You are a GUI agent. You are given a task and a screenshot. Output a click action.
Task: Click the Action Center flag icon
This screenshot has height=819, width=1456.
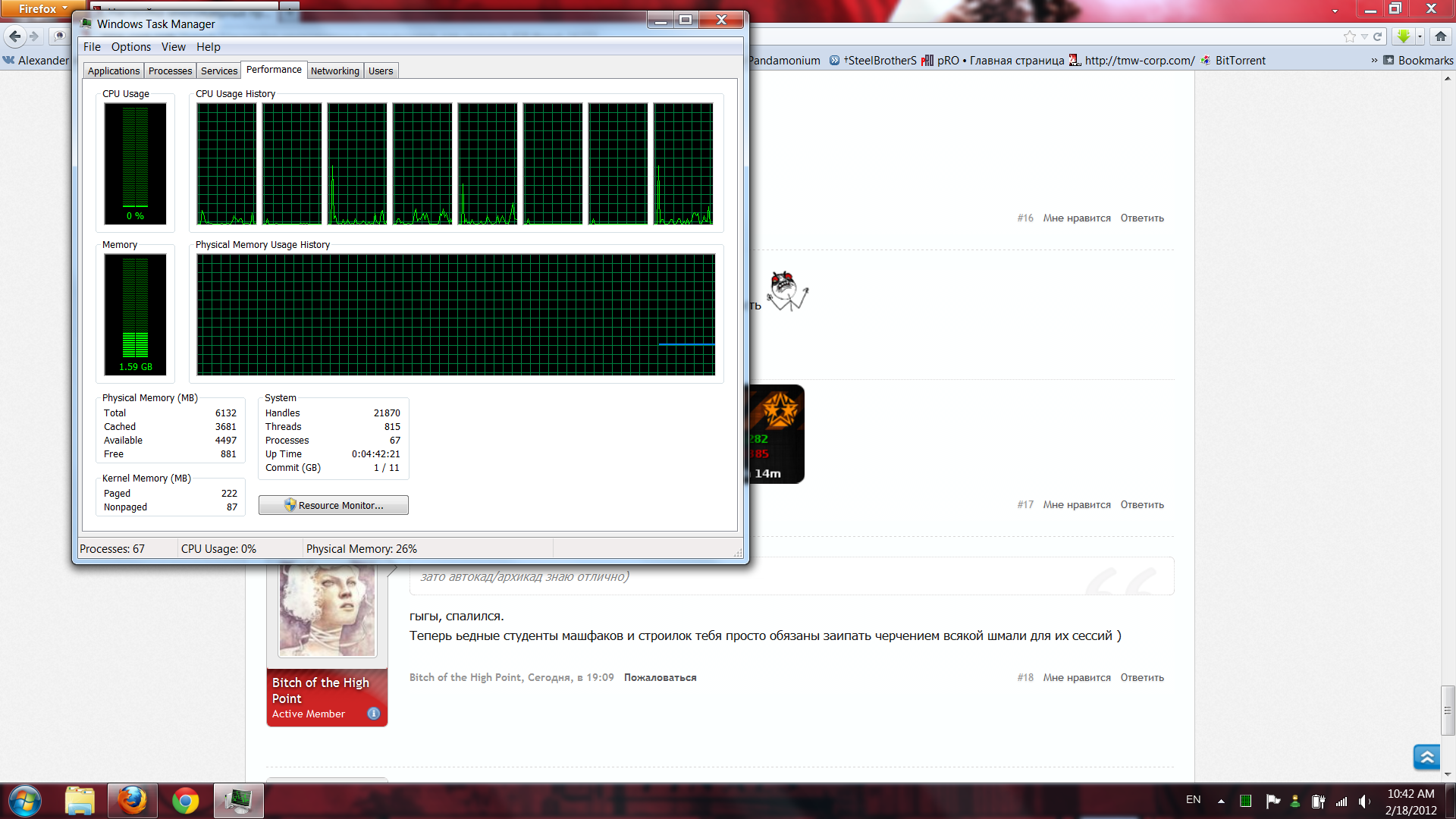(x=1272, y=801)
